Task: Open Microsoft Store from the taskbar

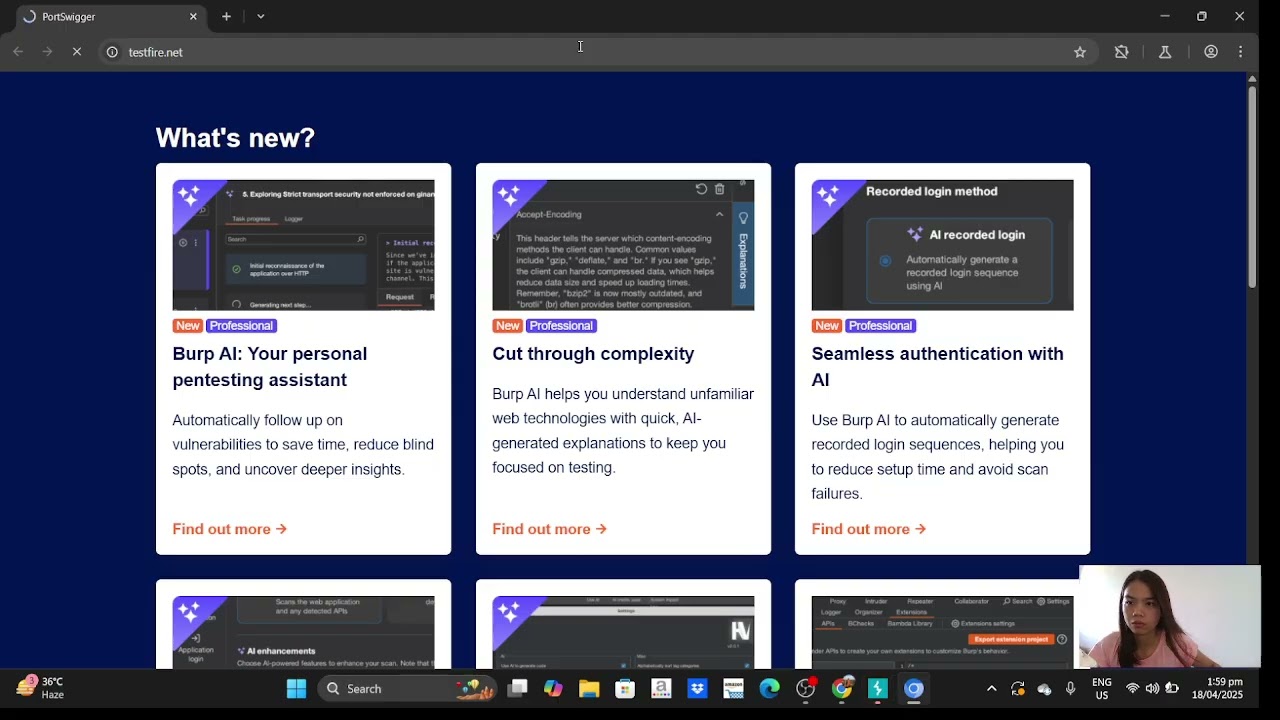Action: (625, 688)
